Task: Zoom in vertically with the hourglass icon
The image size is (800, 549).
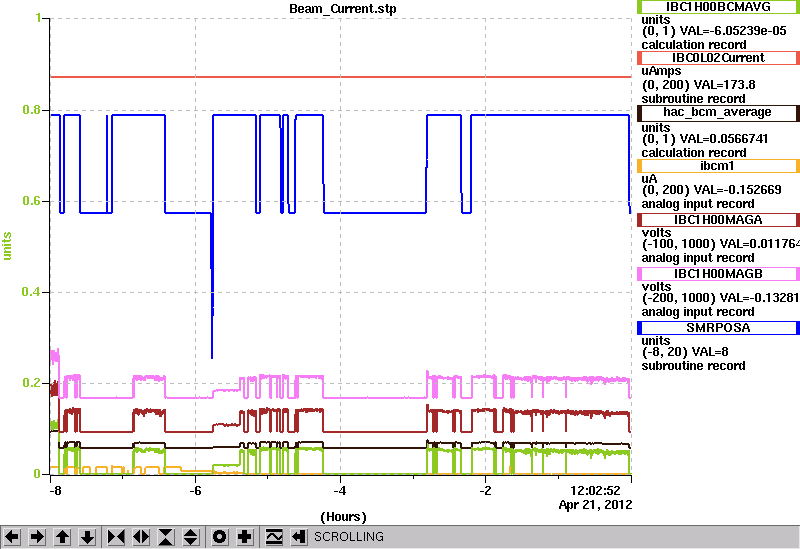Action: click(x=166, y=537)
